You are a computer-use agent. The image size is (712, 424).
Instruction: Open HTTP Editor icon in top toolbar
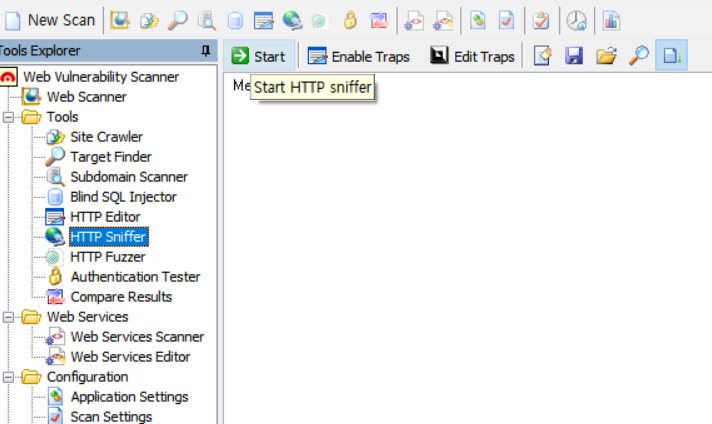coord(263,20)
